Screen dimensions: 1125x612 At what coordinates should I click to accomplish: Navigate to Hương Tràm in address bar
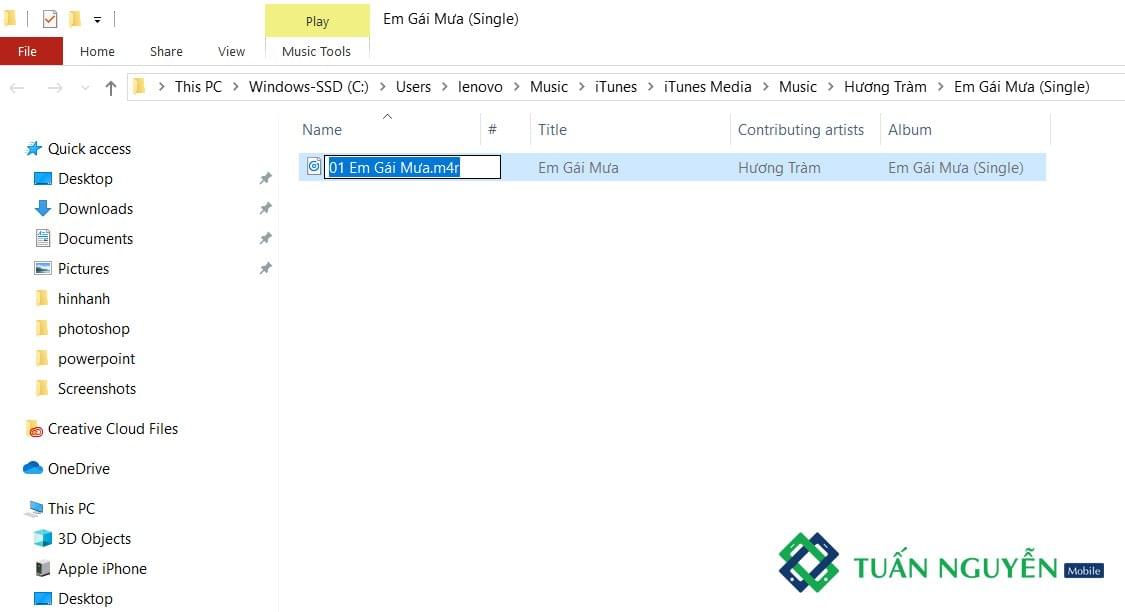point(884,87)
